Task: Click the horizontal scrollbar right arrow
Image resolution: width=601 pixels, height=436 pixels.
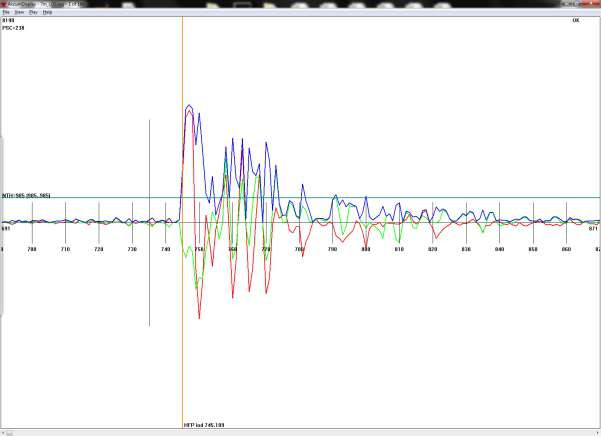Action: 596,432
